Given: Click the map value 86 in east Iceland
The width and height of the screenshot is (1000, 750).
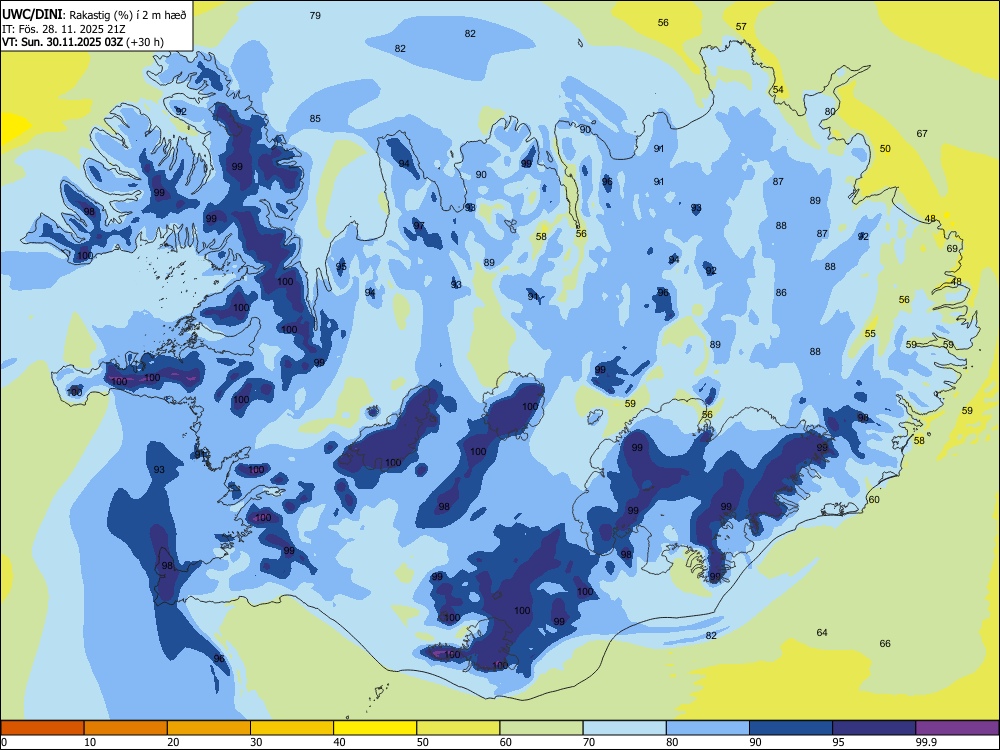Looking at the screenshot, I should pos(781,293).
